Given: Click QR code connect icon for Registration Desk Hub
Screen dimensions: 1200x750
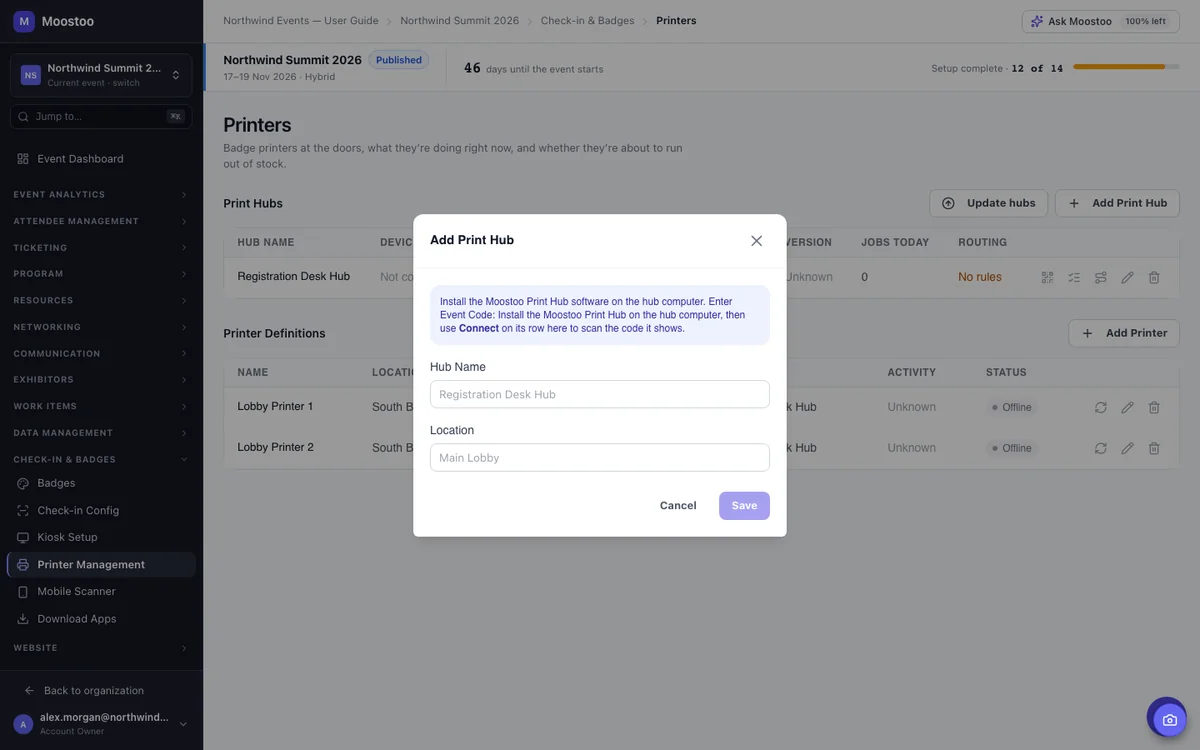Looking at the screenshot, I should (x=1048, y=277).
